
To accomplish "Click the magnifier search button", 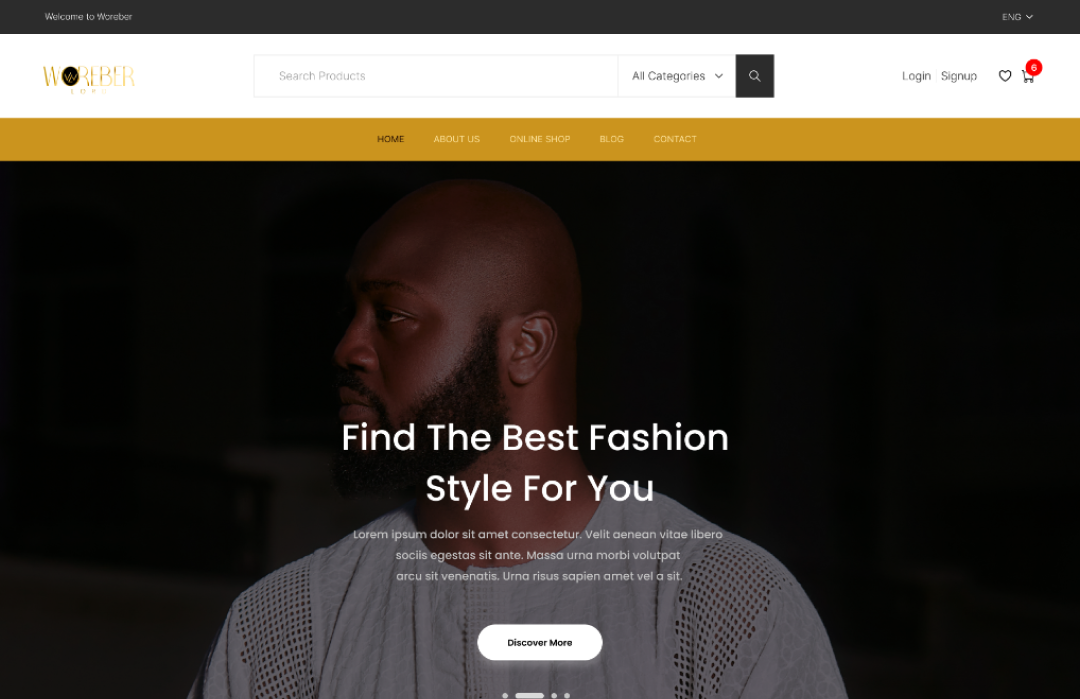I will point(754,76).
